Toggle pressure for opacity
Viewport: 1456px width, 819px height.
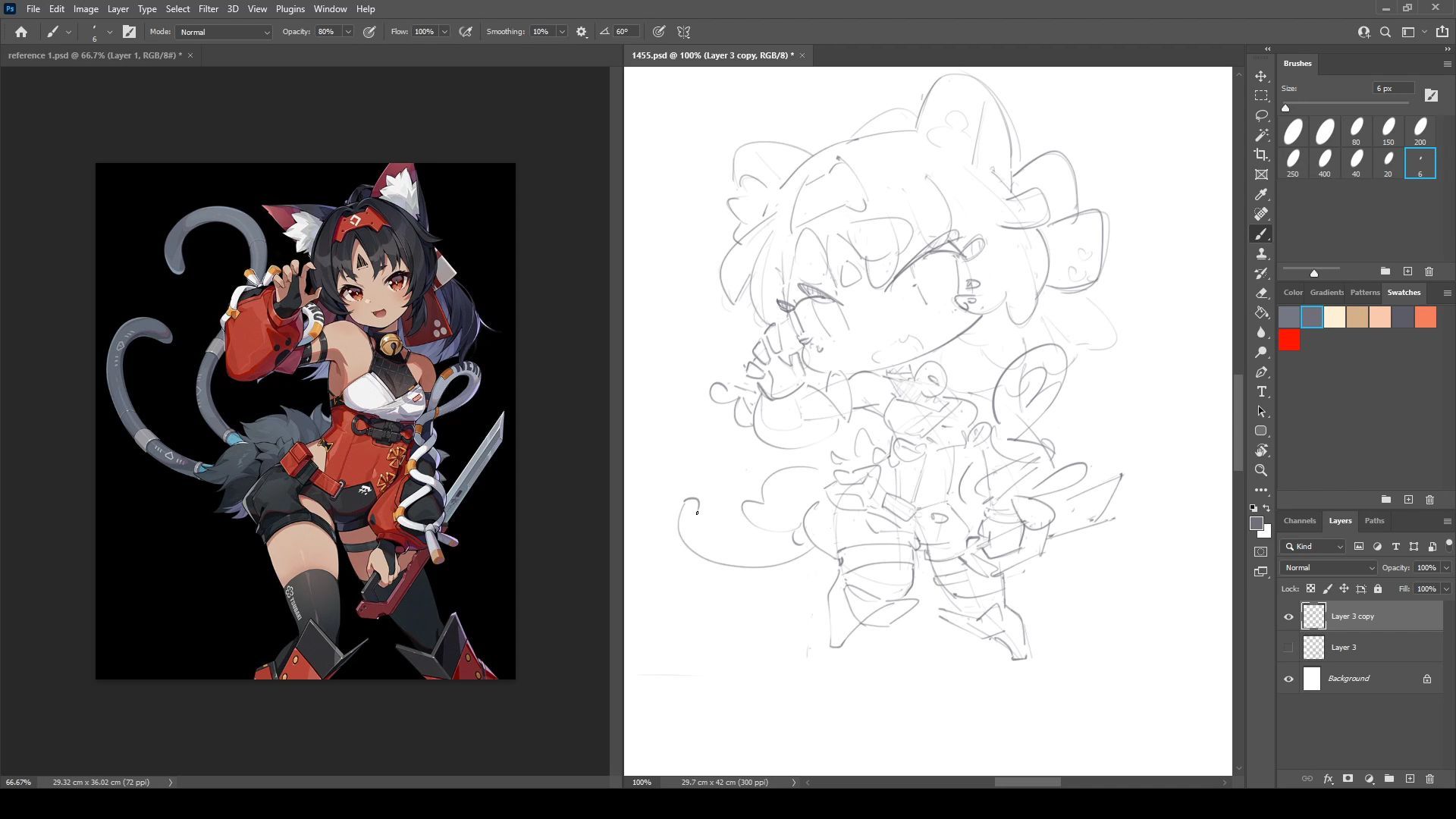pyautogui.click(x=369, y=32)
